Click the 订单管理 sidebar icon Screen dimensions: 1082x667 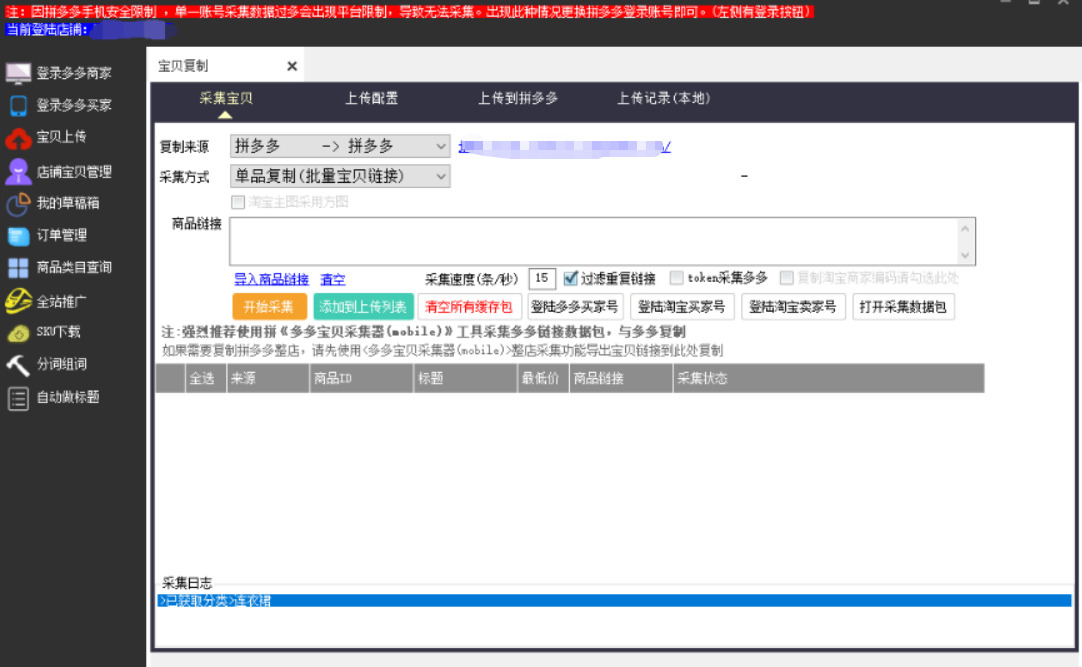(x=18, y=236)
